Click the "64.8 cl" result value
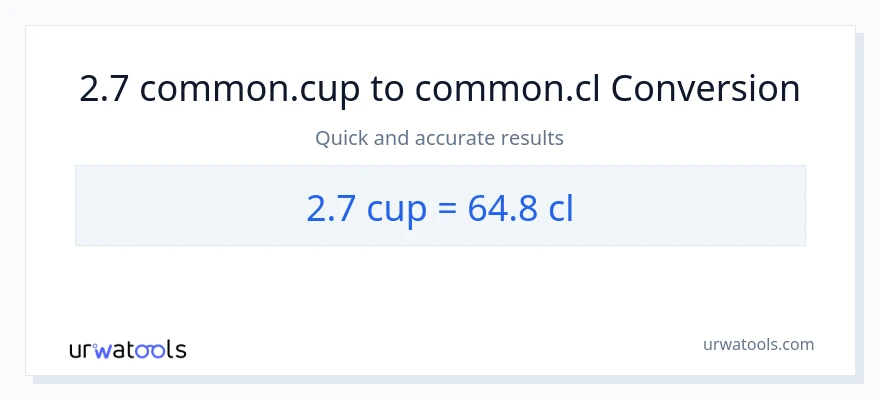 [x=520, y=208]
